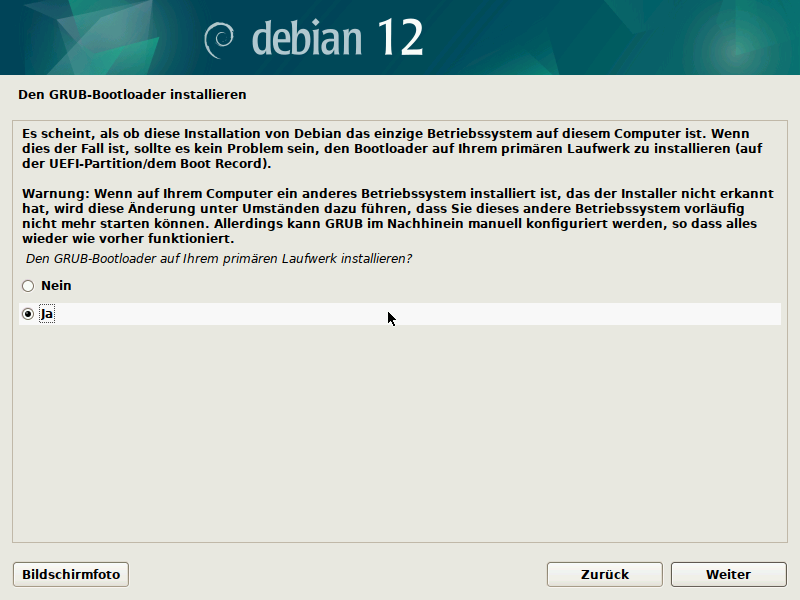Click the "Den GRUB-Bootloader installieren" heading
Screen dimensions: 800x600
pos(132,95)
